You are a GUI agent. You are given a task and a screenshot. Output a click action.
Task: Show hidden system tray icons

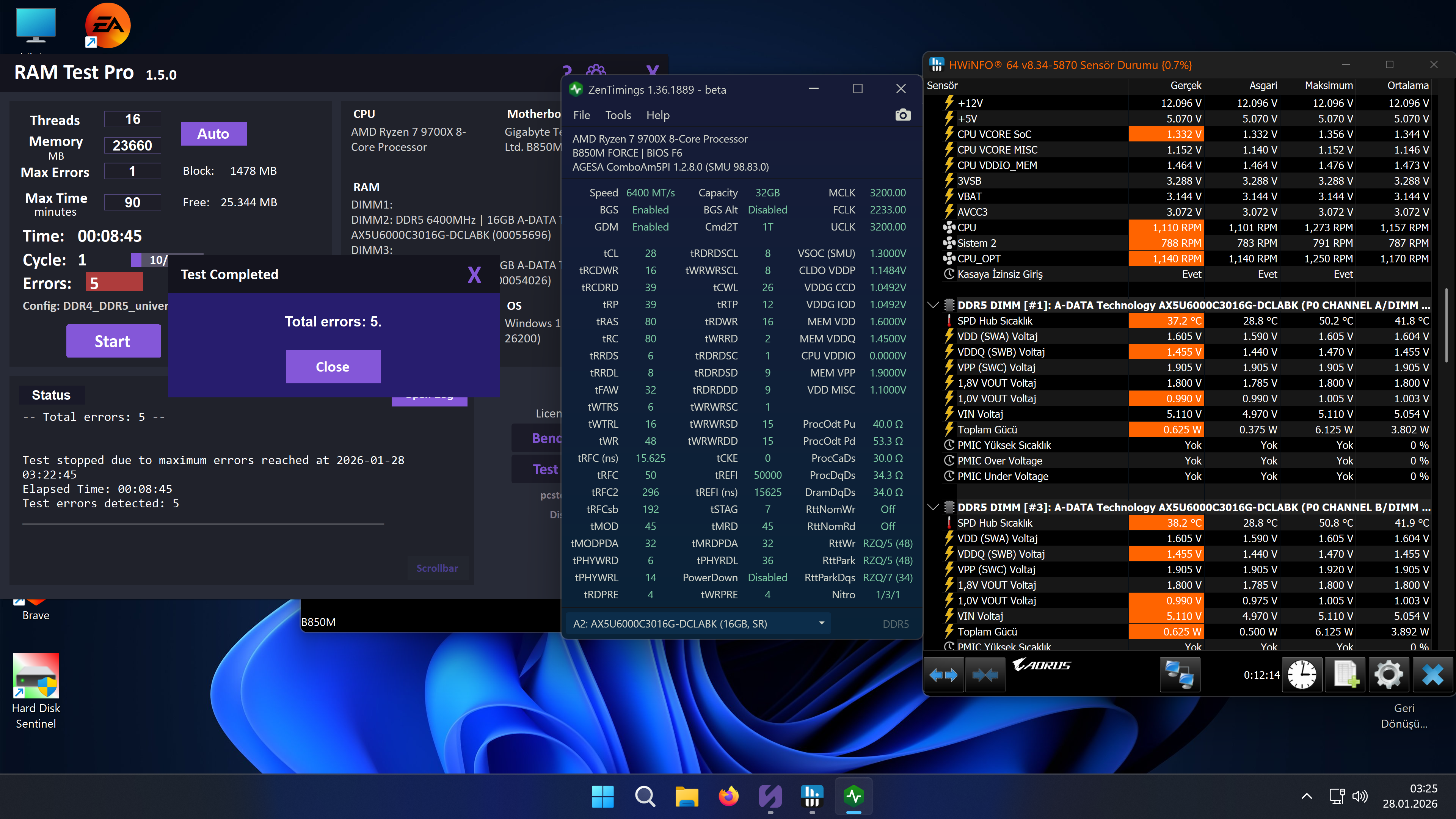click(1307, 796)
